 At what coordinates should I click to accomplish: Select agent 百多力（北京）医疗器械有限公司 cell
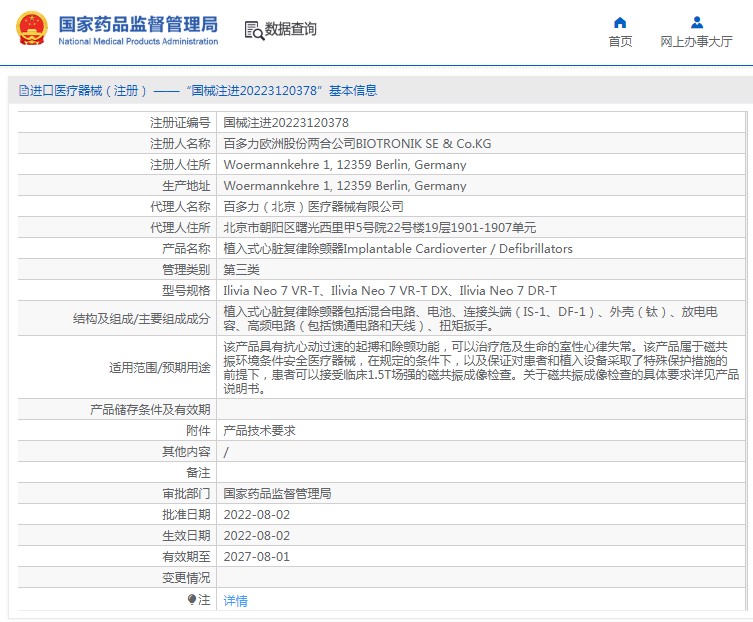point(313,207)
